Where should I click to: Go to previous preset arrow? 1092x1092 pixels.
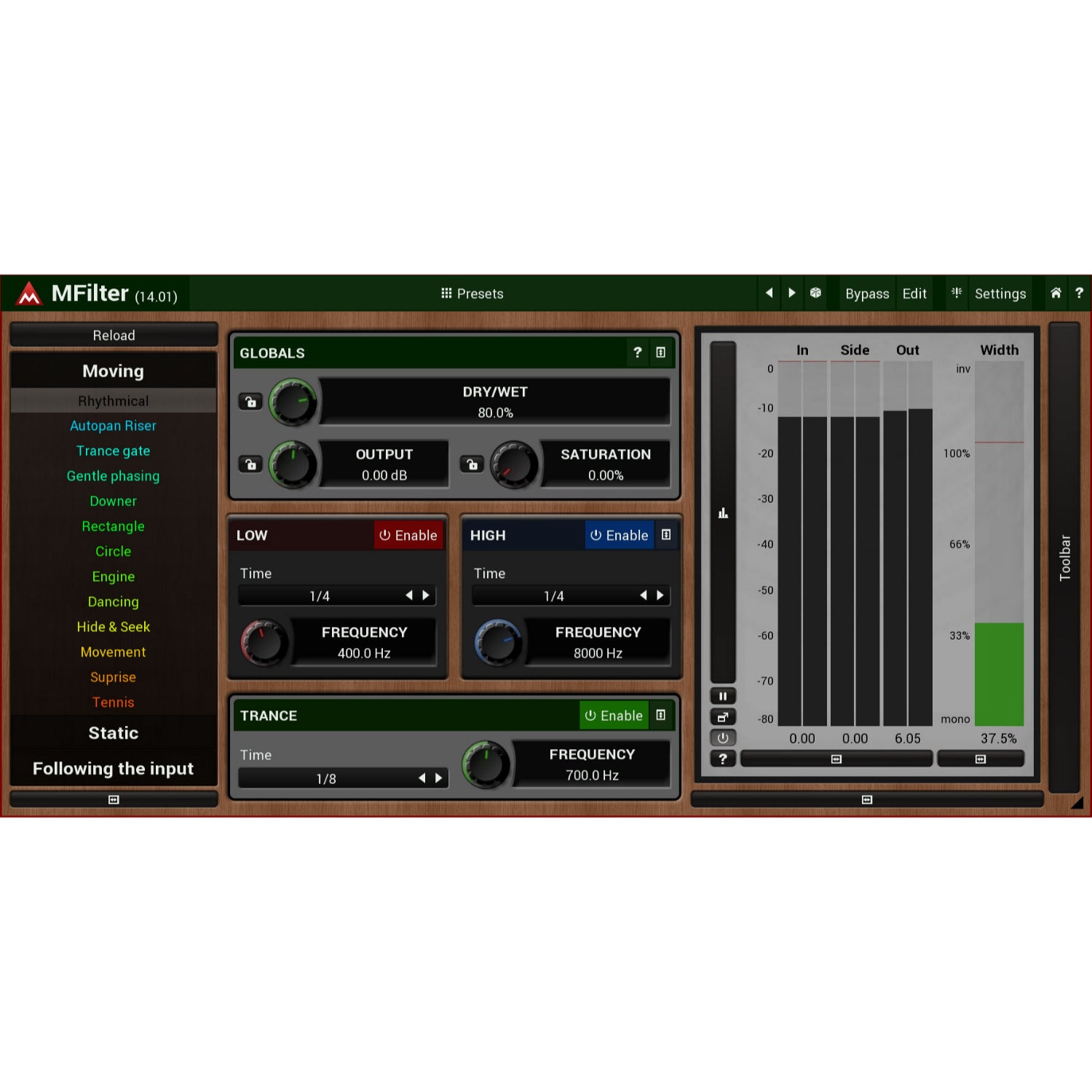click(x=769, y=293)
